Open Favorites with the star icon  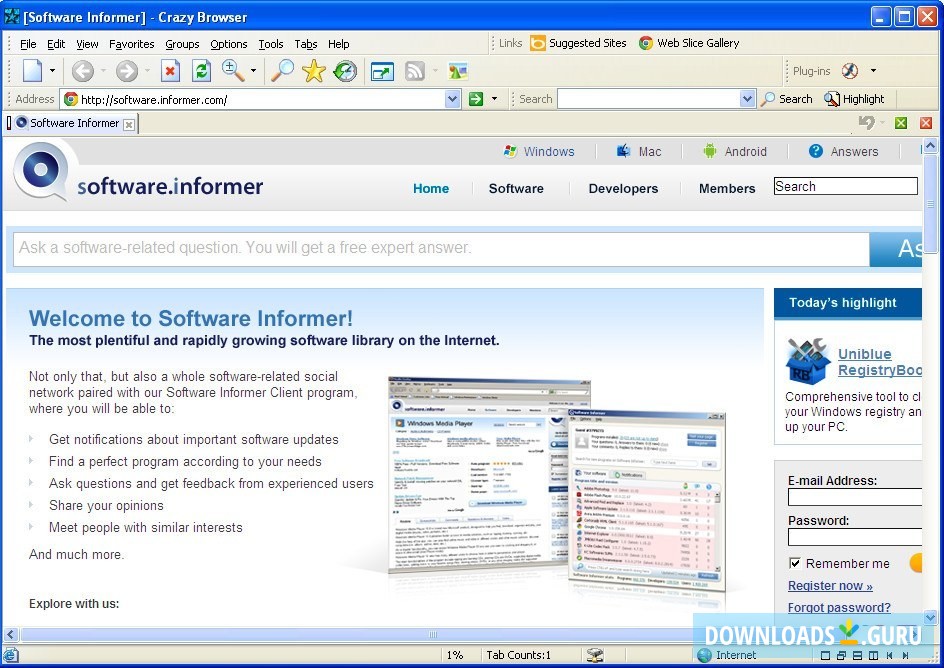coord(312,71)
